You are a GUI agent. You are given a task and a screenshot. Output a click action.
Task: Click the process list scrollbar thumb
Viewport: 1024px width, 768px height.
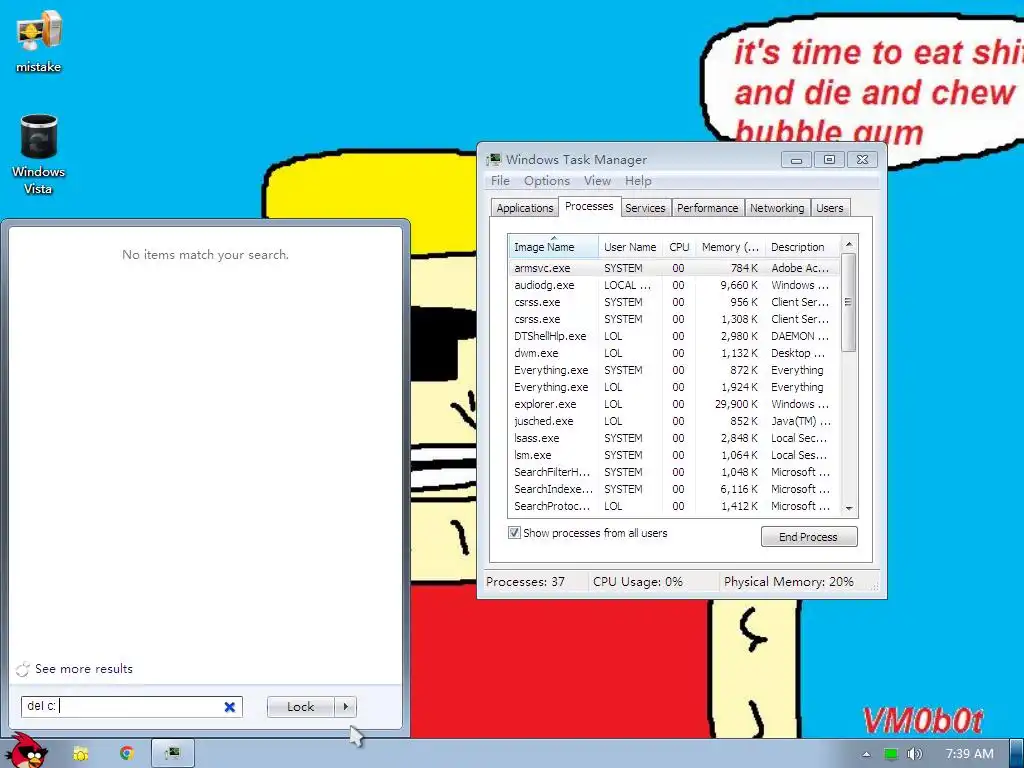tap(849, 302)
